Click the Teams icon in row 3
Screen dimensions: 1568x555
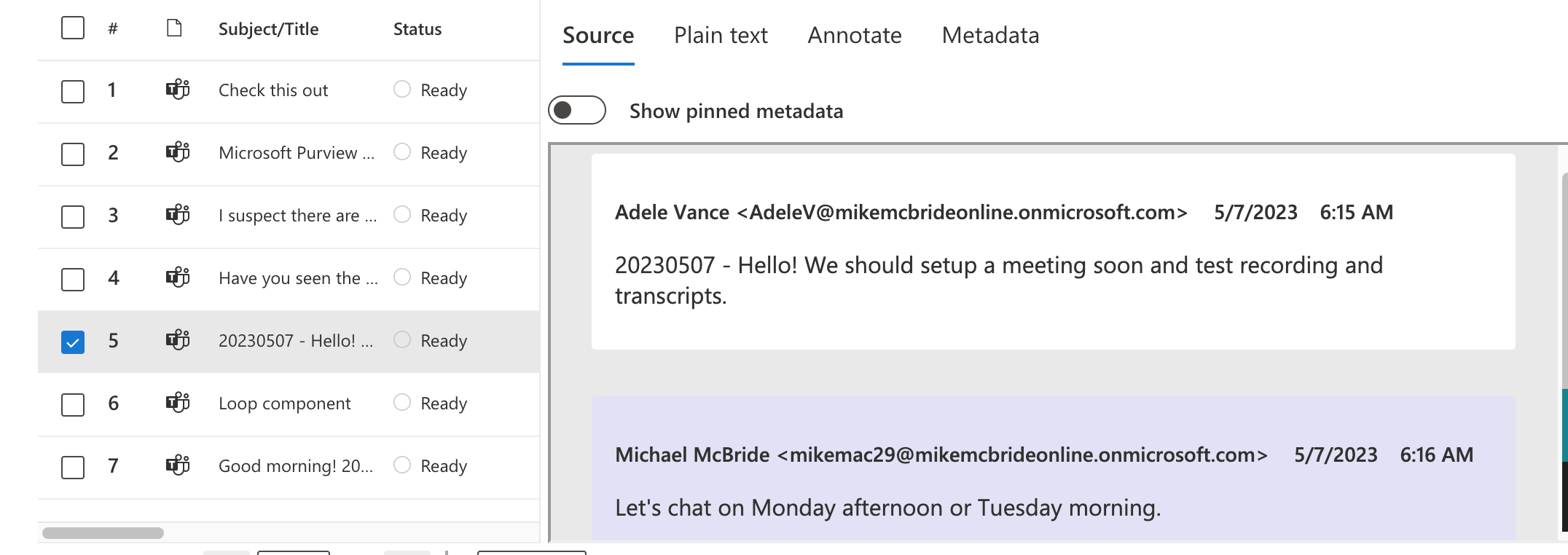click(178, 215)
